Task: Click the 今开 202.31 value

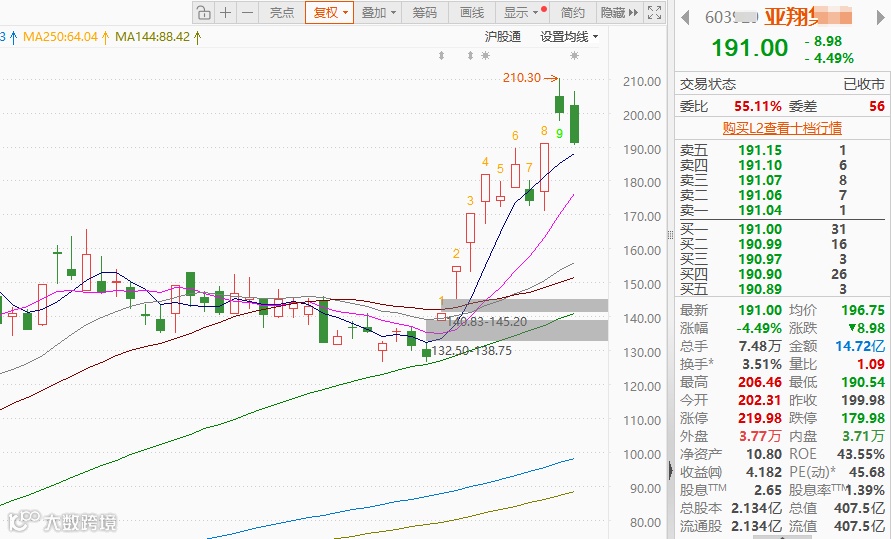Action: coord(760,400)
